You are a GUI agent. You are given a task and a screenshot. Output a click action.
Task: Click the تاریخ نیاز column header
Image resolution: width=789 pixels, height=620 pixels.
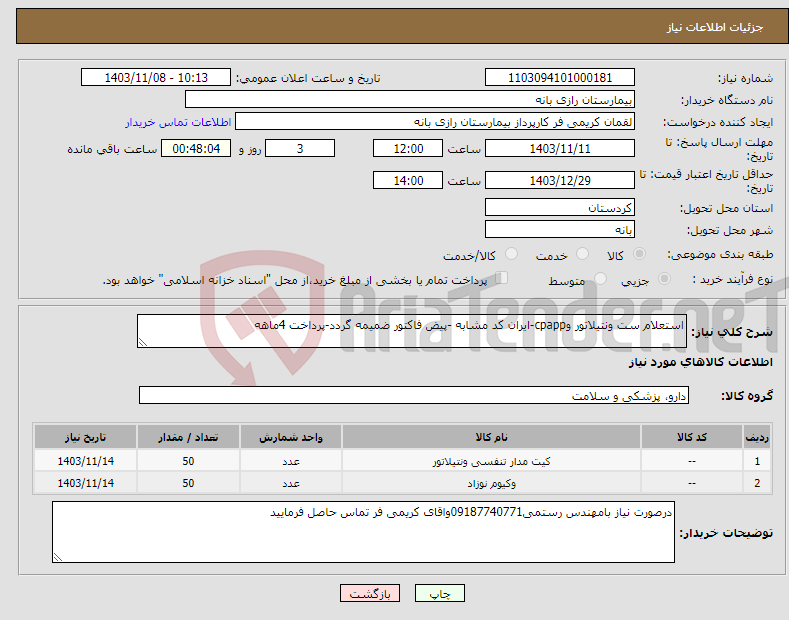[x=86, y=437]
